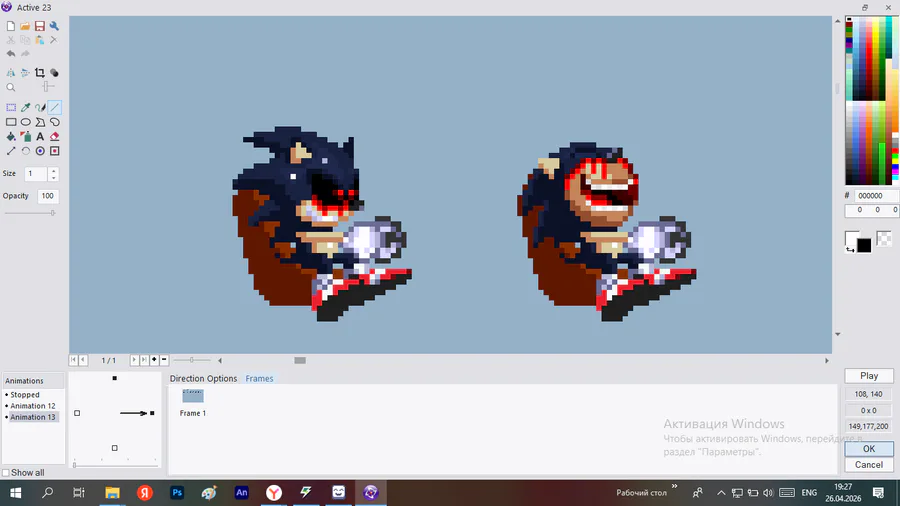
Task: Click the hex color 000000 field
Action: pos(876,196)
